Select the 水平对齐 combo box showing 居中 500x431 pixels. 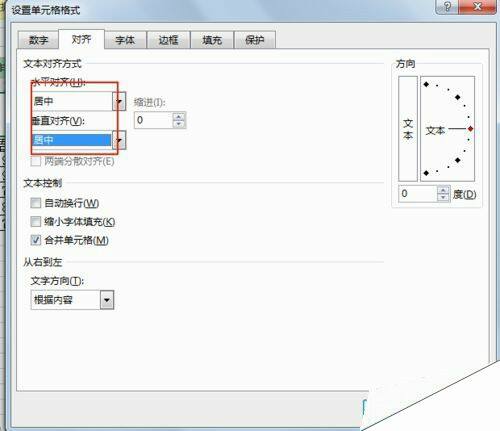(x=78, y=101)
